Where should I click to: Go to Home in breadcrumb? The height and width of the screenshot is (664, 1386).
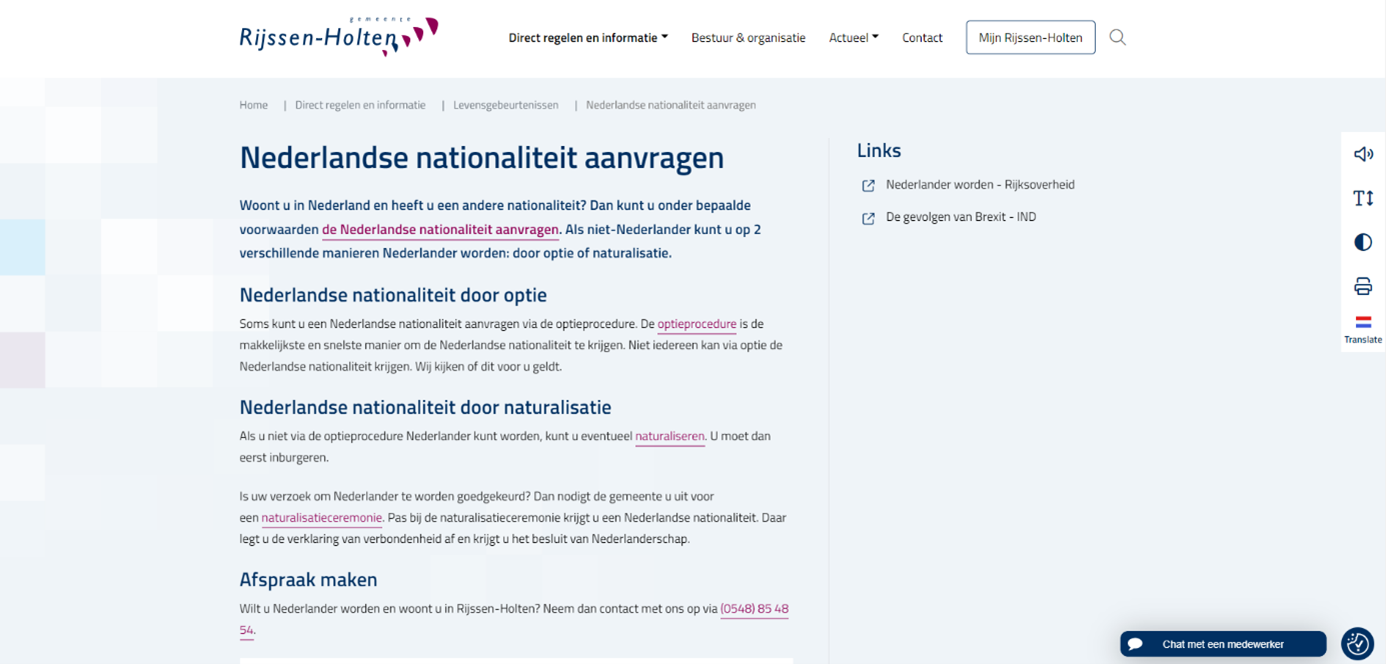tap(254, 105)
